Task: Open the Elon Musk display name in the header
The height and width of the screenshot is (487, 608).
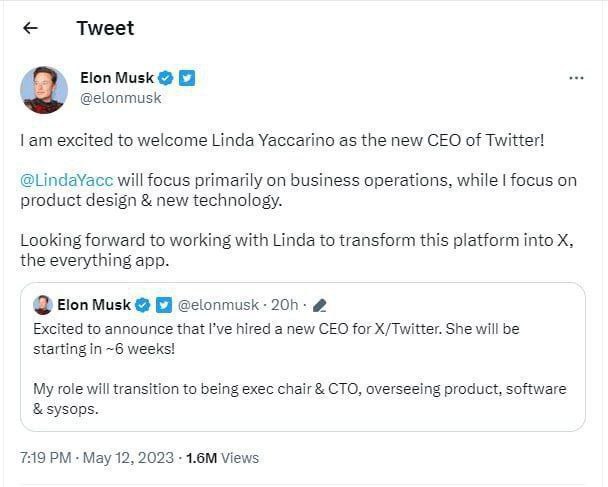Action: [115, 78]
